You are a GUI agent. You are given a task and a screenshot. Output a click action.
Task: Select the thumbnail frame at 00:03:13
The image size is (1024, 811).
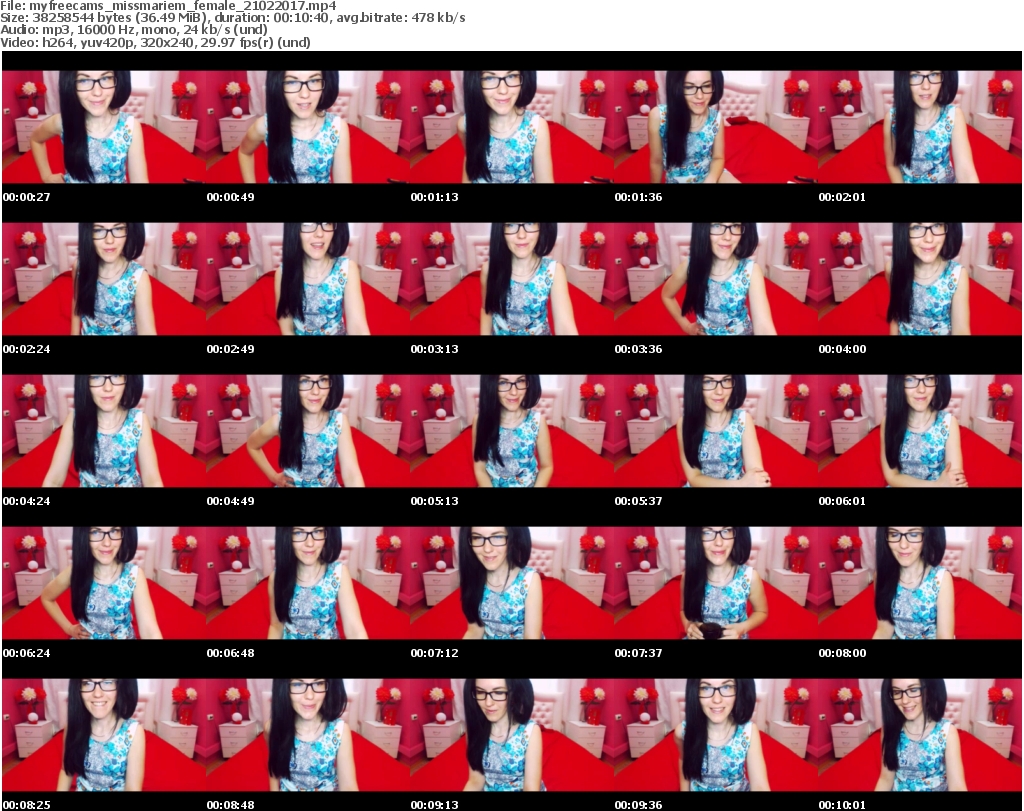tap(512, 279)
